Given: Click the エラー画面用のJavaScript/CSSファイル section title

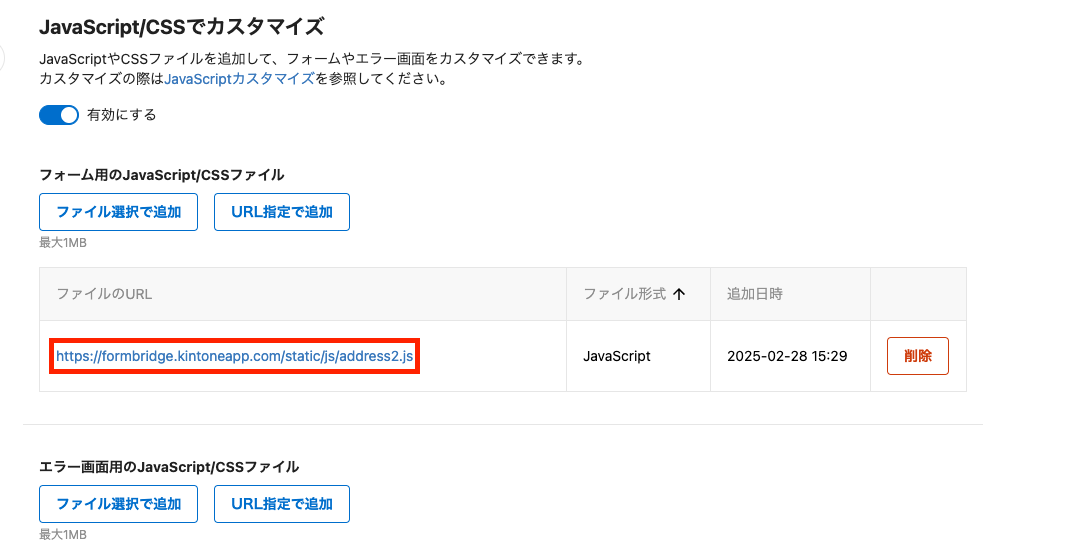Looking at the screenshot, I should click(x=169, y=467).
